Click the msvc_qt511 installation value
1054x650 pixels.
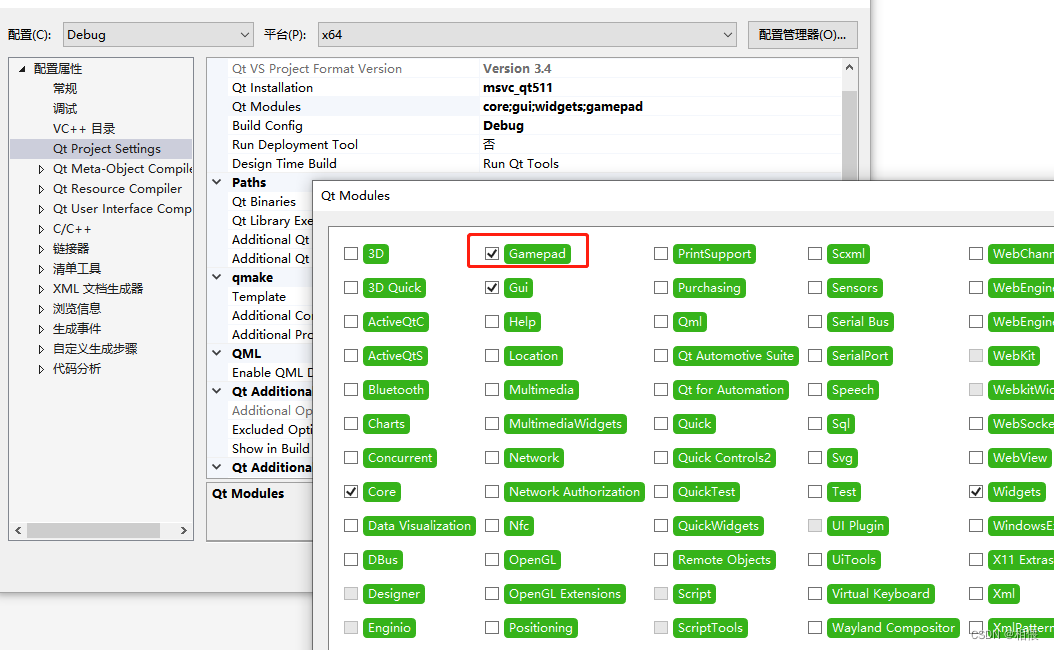tap(518, 87)
